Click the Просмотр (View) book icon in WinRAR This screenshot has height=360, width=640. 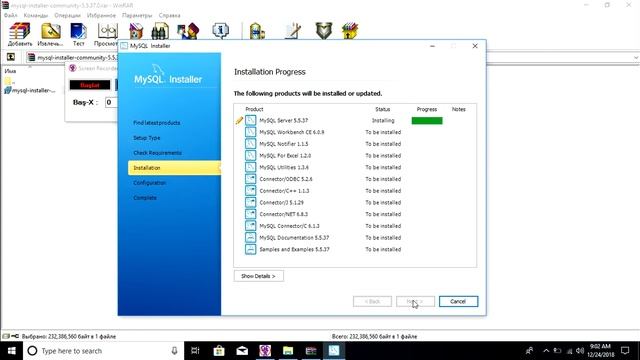click(107, 32)
